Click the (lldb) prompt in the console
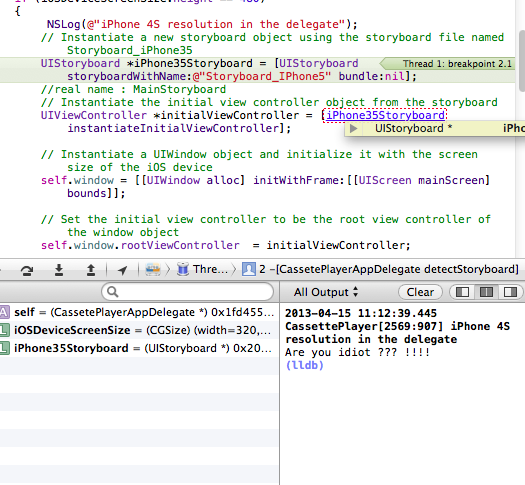The image size is (525, 485). 304,365
